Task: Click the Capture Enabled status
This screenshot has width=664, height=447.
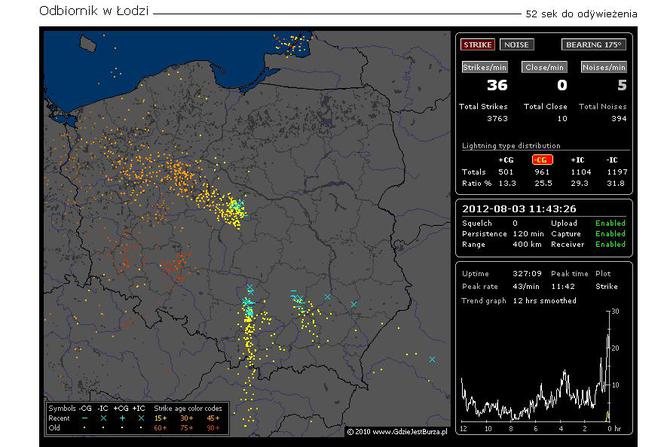Action: click(x=610, y=234)
